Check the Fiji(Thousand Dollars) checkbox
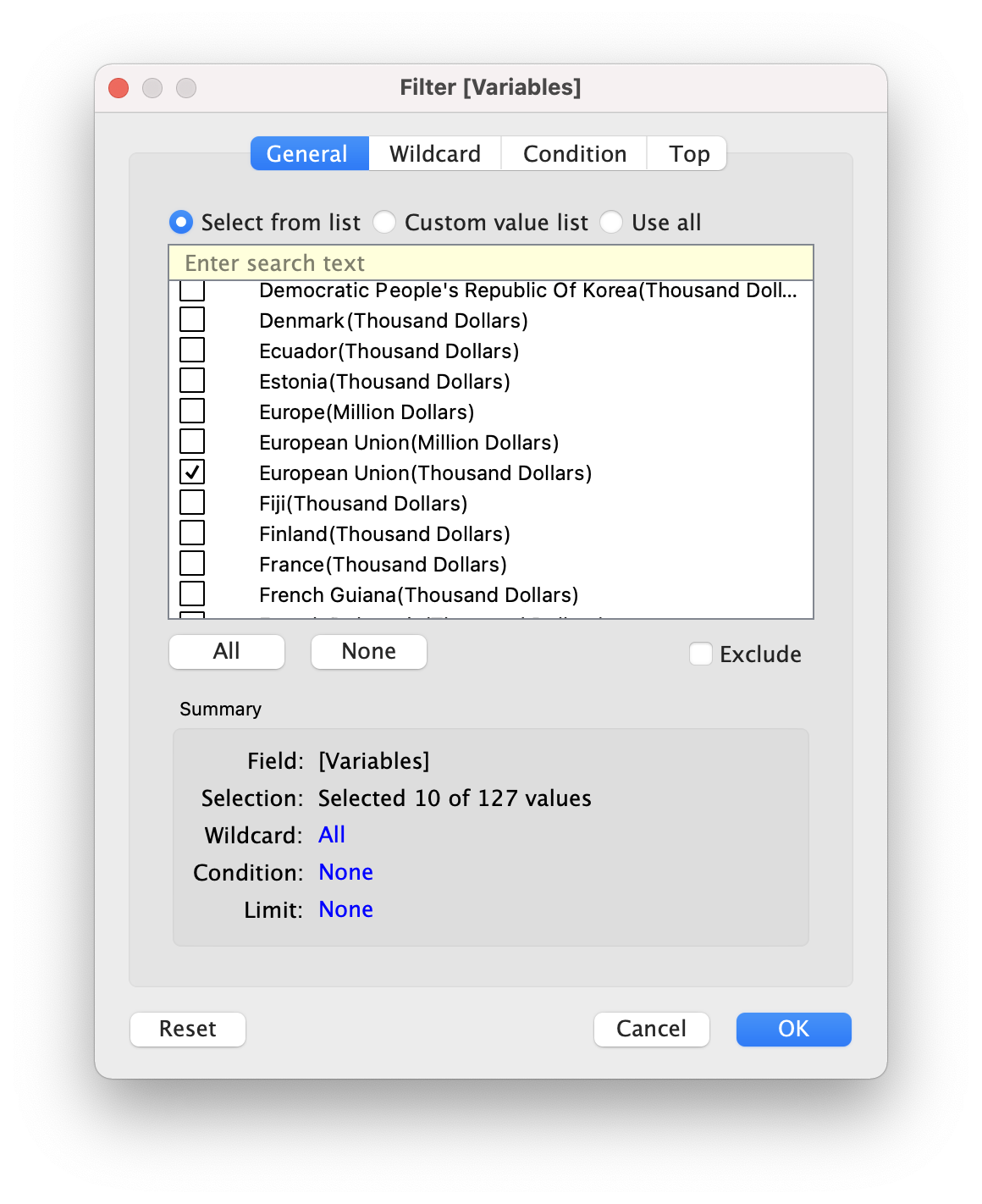The height and width of the screenshot is (1204, 982). (x=193, y=503)
